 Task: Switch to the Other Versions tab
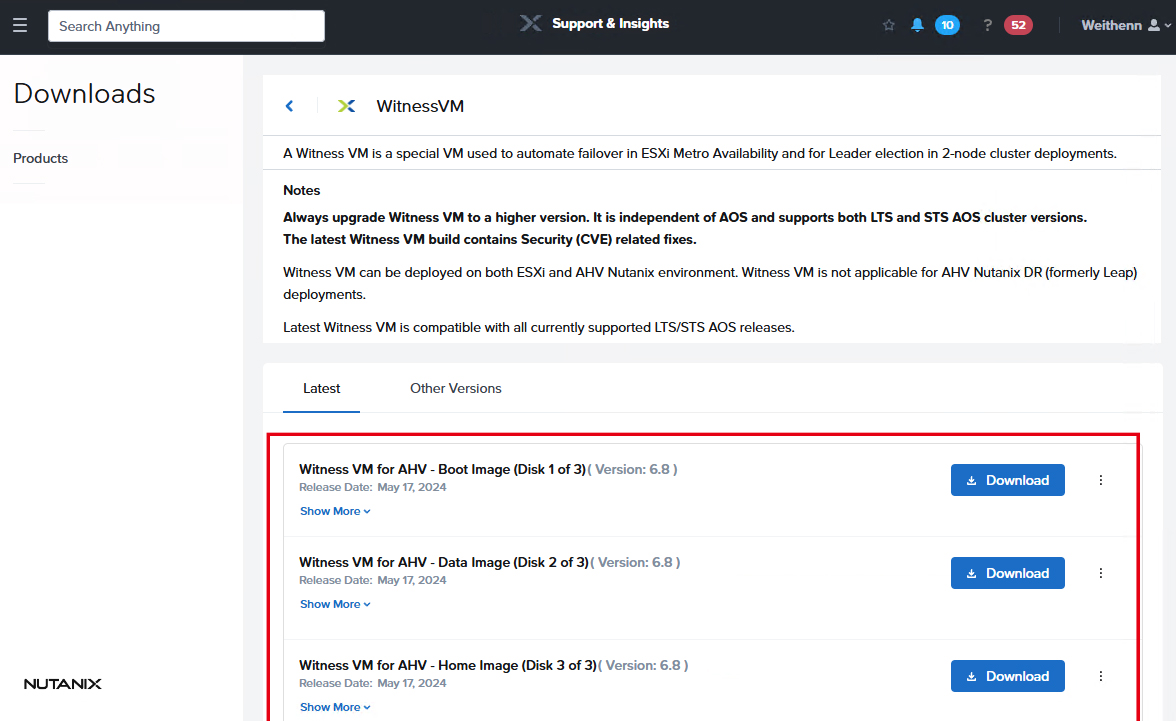[x=455, y=389]
